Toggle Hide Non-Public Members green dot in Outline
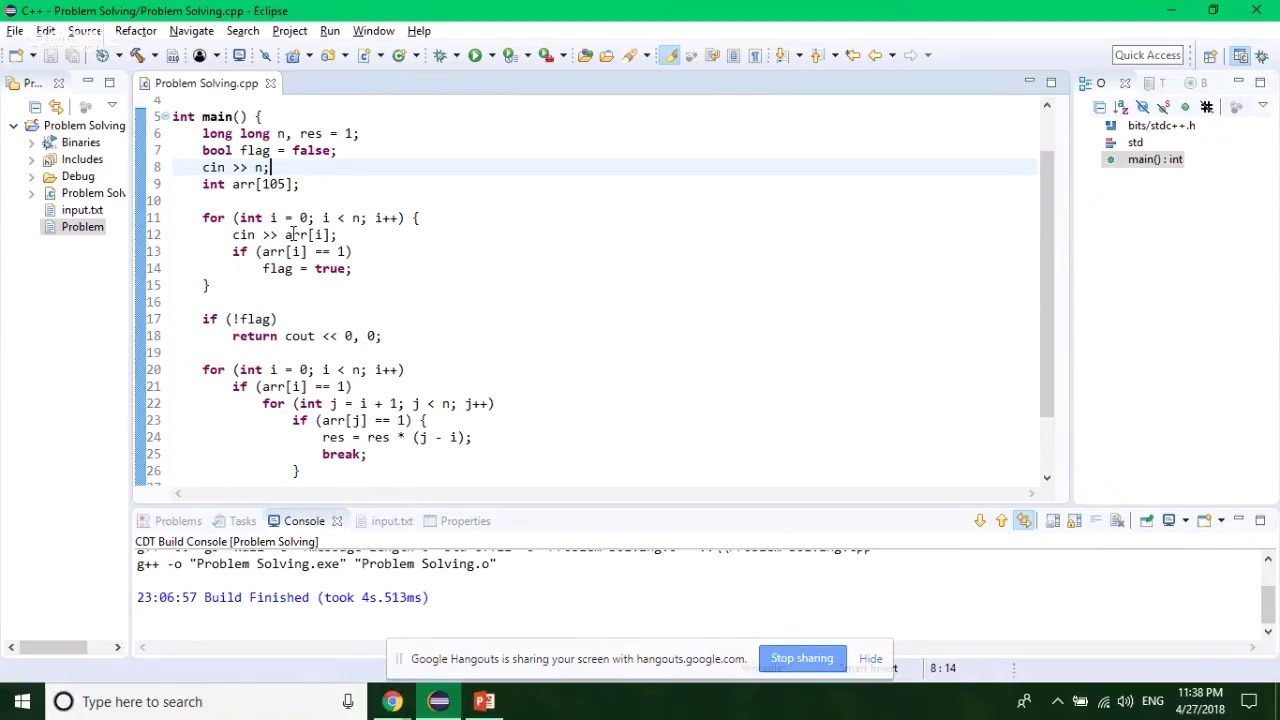Screen dimensions: 1280x720 click(1185, 106)
